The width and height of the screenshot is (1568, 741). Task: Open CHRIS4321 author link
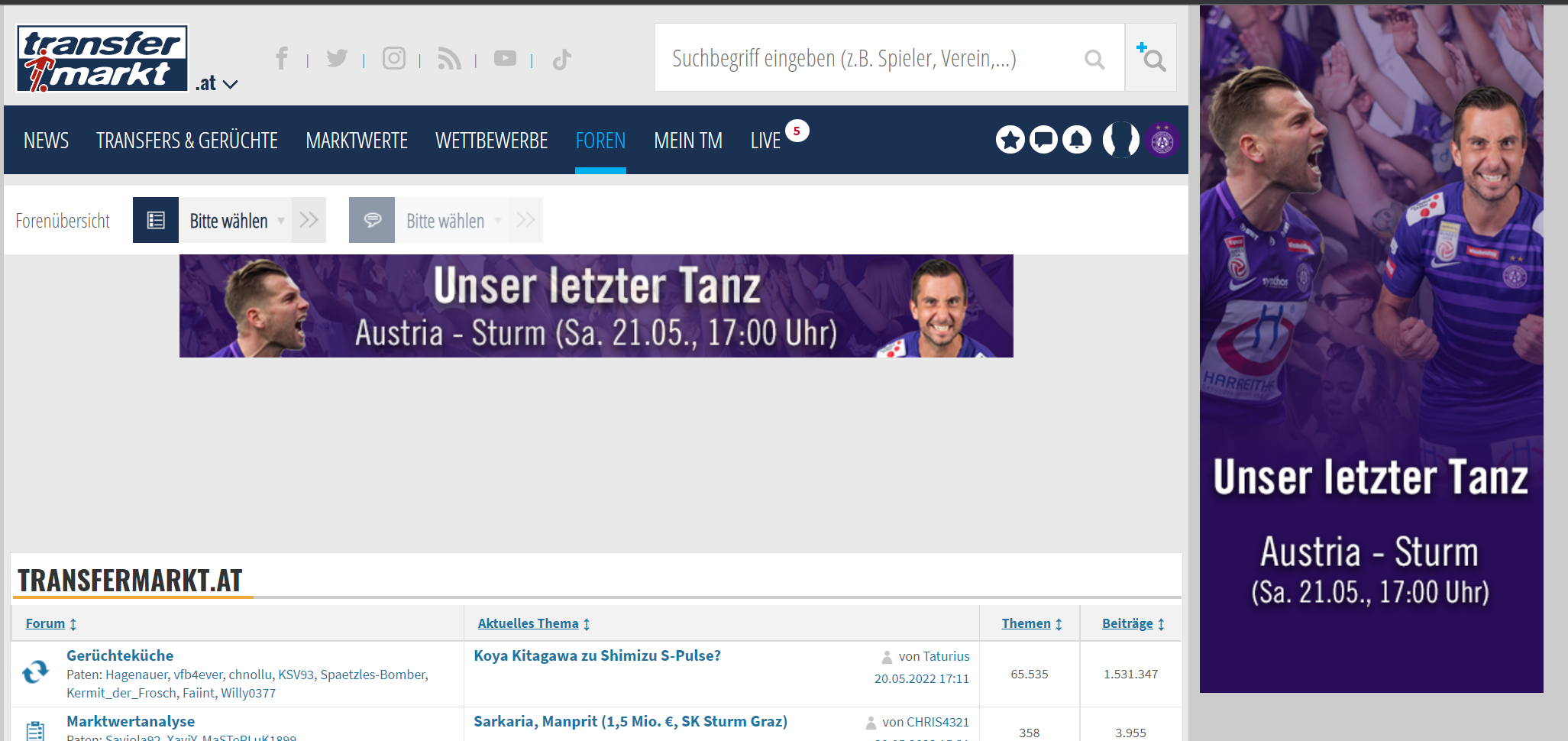(x=938, y=722)
